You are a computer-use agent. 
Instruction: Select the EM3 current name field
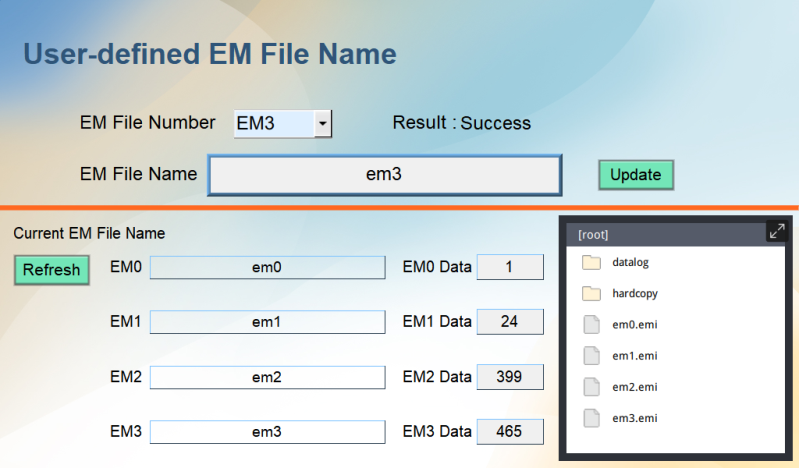(267, 432)
